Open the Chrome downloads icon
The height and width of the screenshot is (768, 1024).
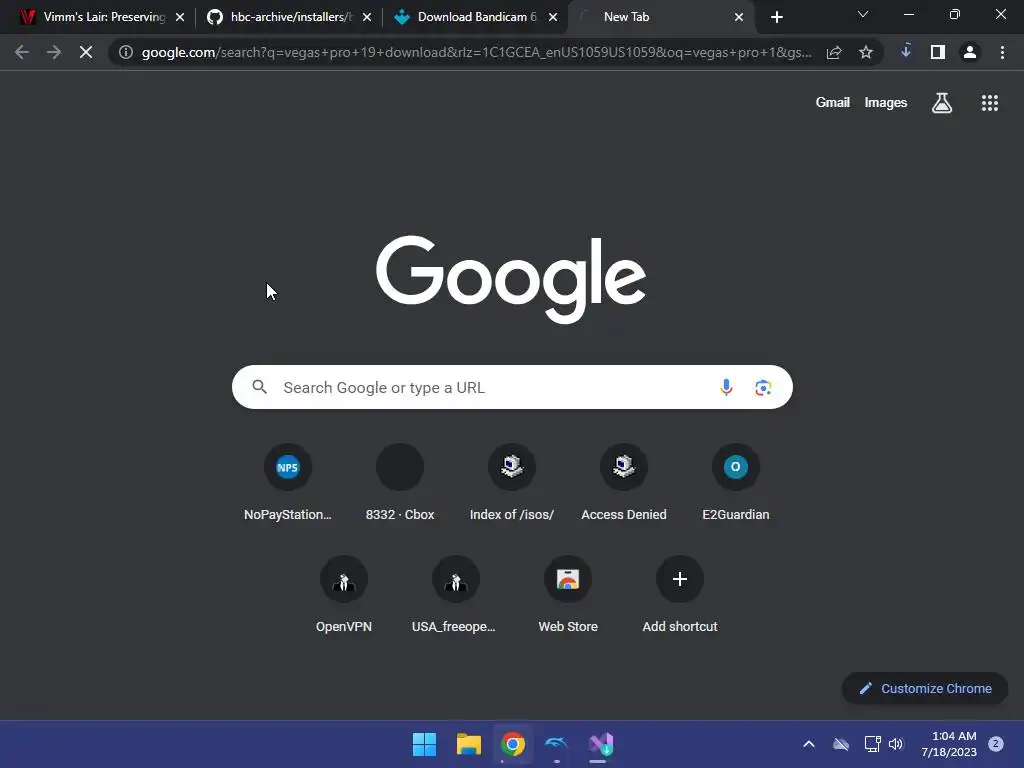[906, 51]
